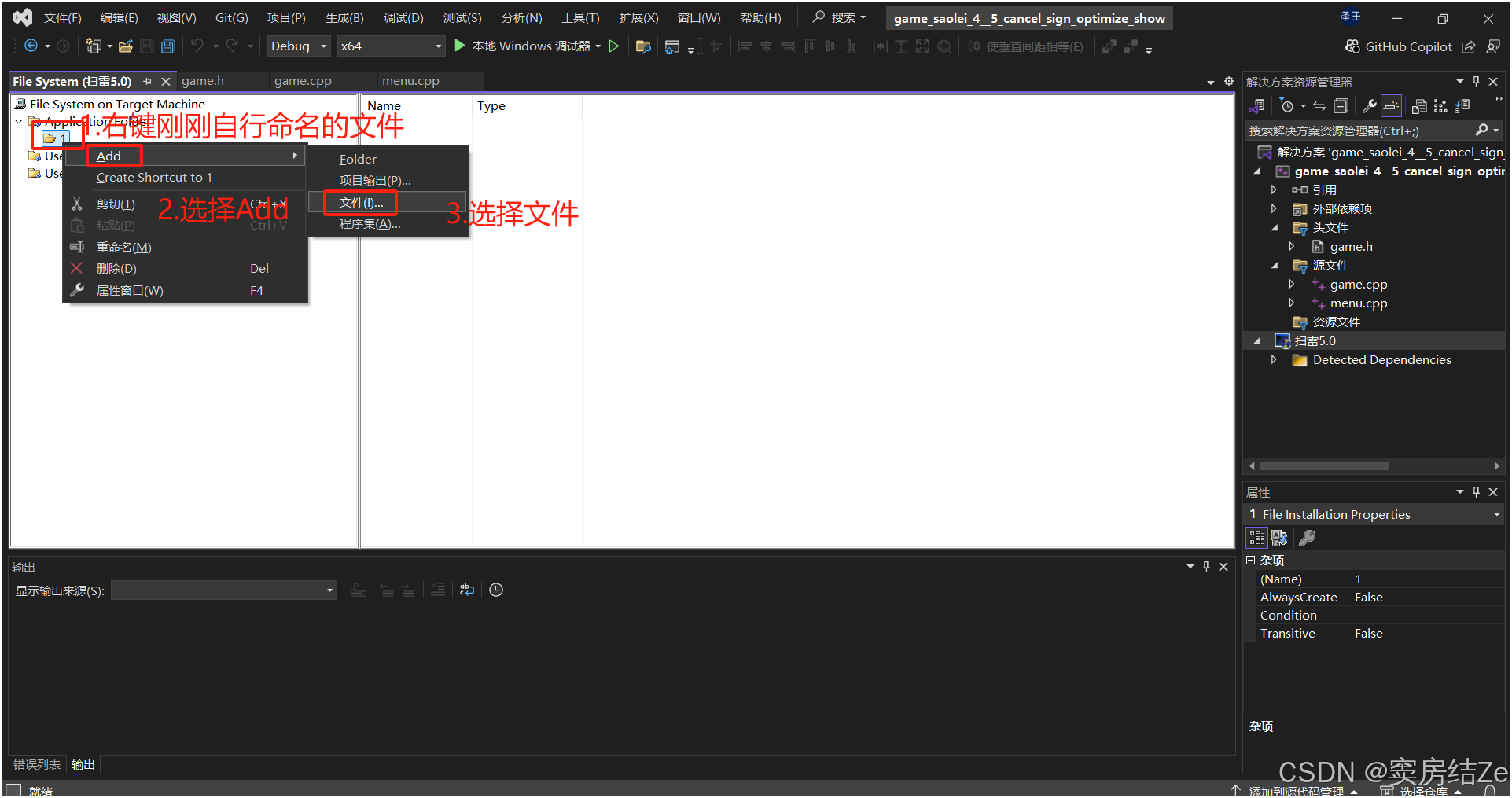The image size is (1512, 798).
Task: Click the 显示输出来源 input box
Action: (223, 590)
